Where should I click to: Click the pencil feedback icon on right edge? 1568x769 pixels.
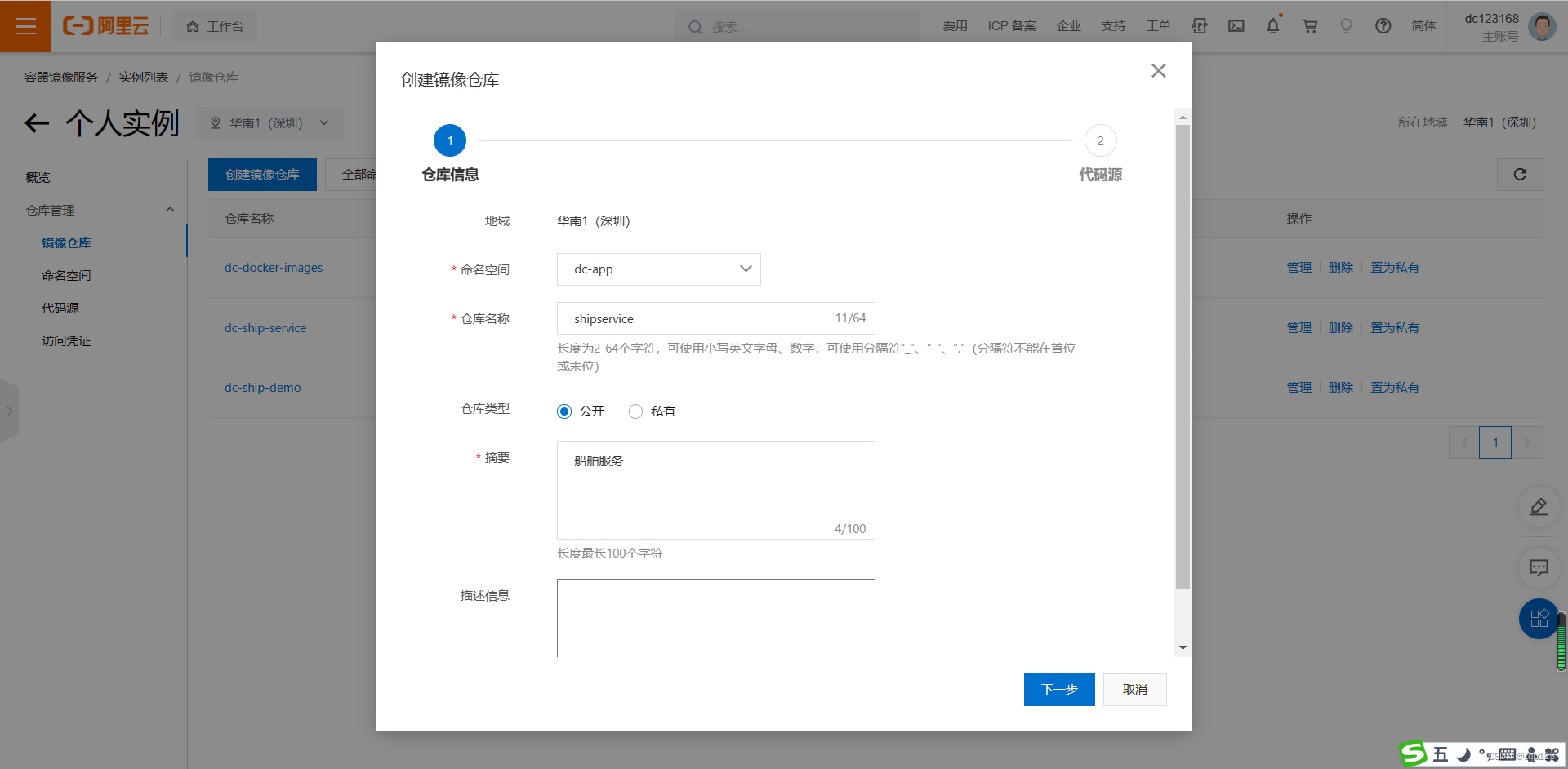1539,507
